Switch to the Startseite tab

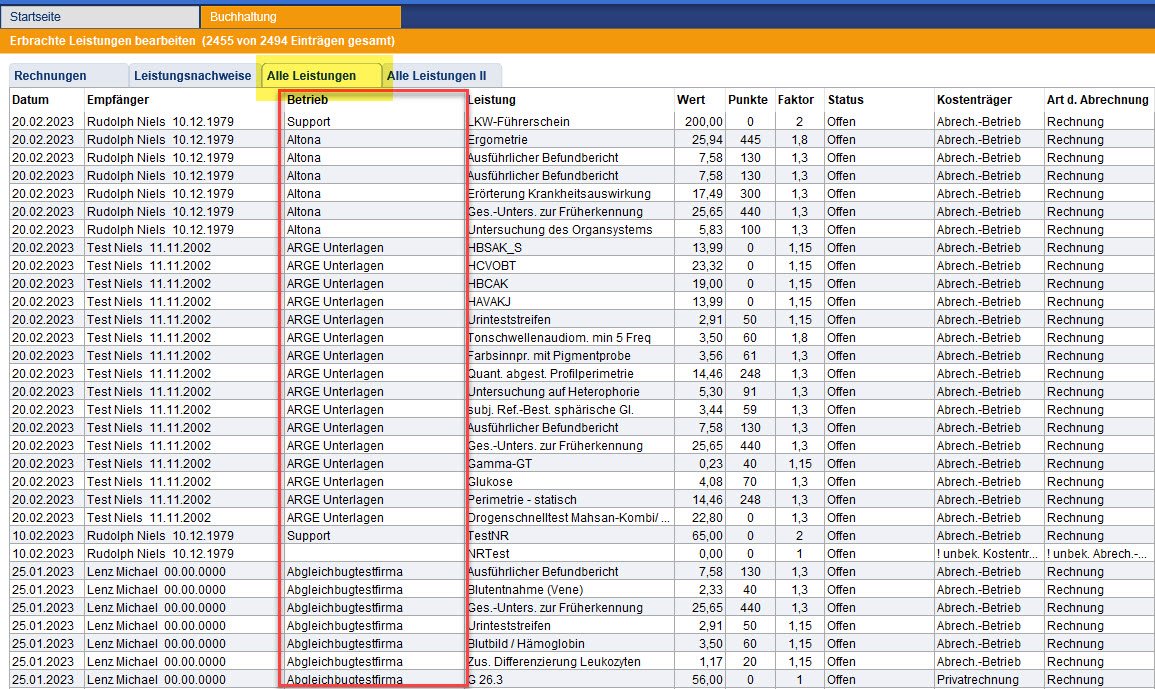coord(100,17)
